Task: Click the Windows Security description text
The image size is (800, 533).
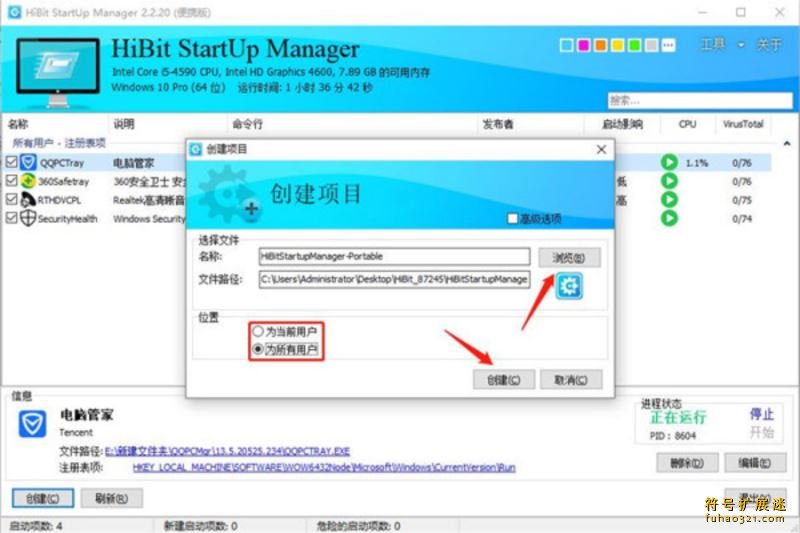Action: 149,219
